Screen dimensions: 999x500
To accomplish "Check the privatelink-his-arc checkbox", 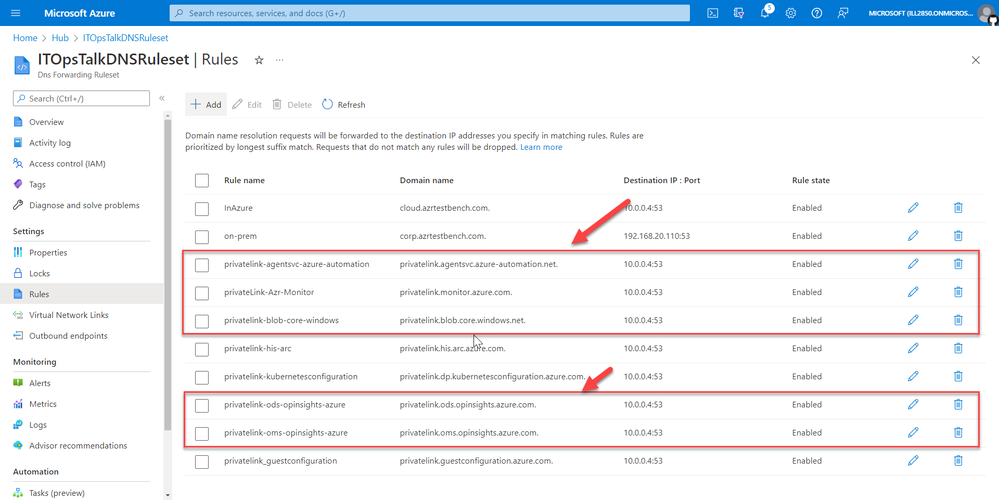I will pos(202,349).
